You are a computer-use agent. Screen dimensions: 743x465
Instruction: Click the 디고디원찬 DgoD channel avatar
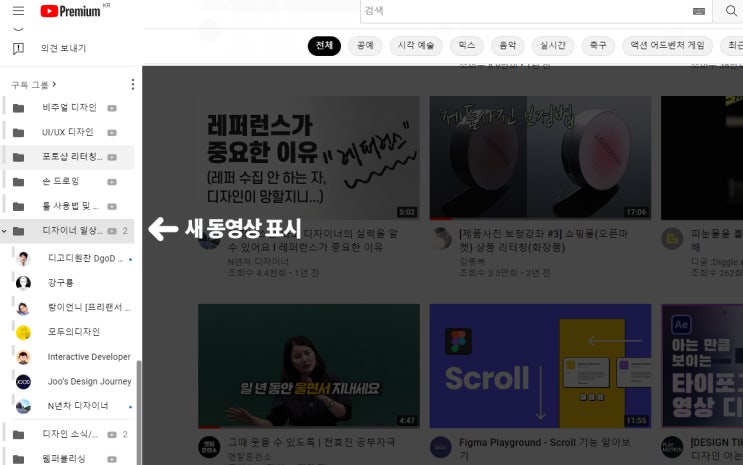tap(23, 259)
